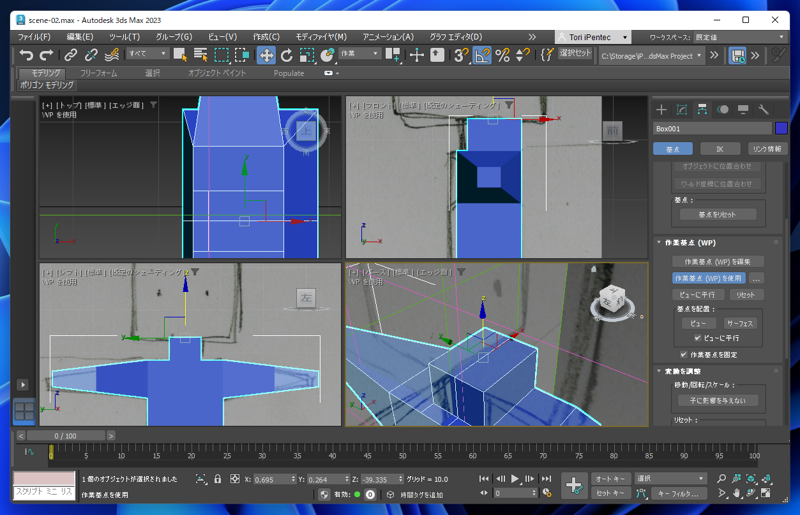Select the Link objects chain icon
800x515 pixels.
[70, 55]
